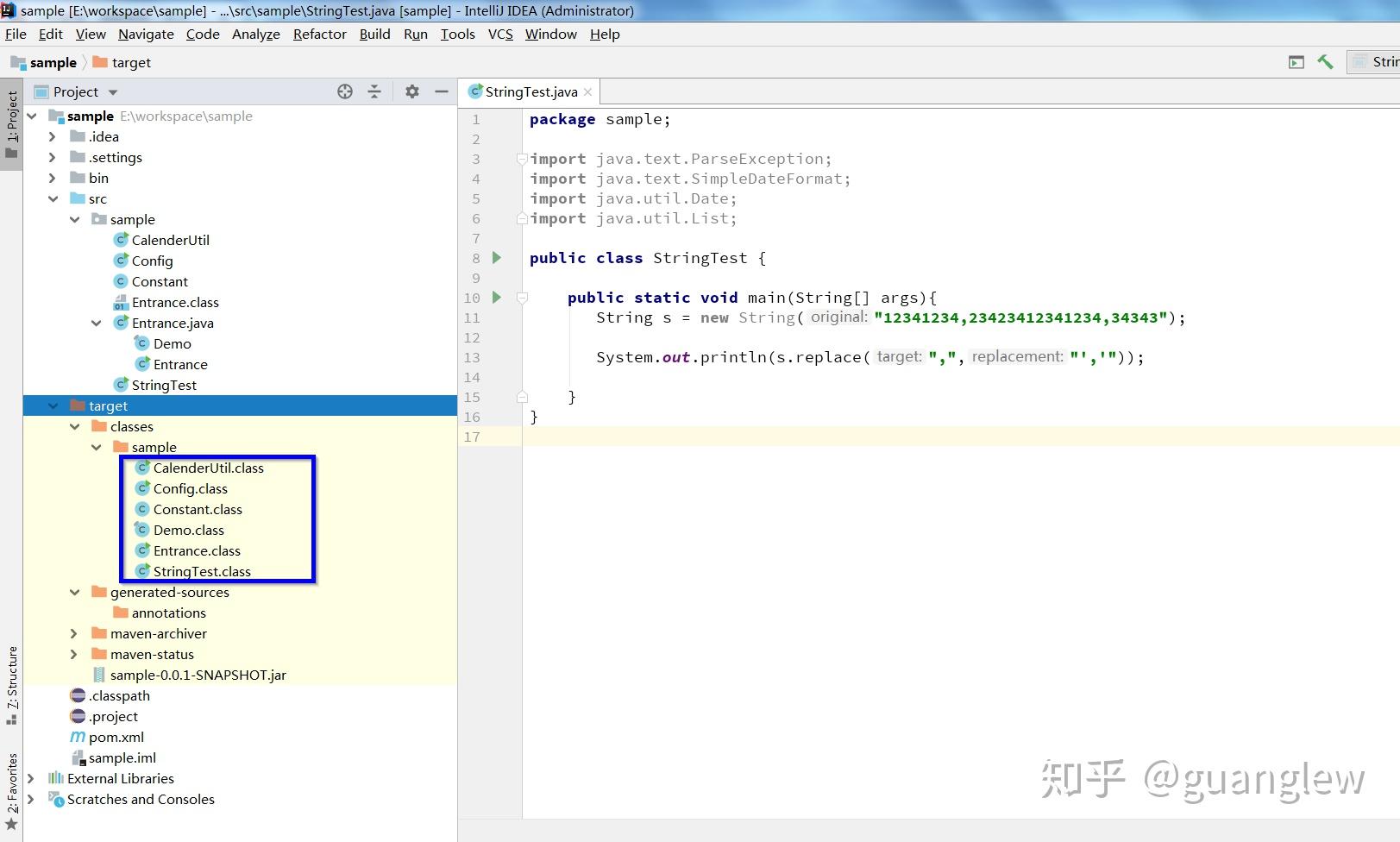This screenshot has height=842, width=1400.
Task: Collapse the Entrance.java node
Action: [96, 323]
